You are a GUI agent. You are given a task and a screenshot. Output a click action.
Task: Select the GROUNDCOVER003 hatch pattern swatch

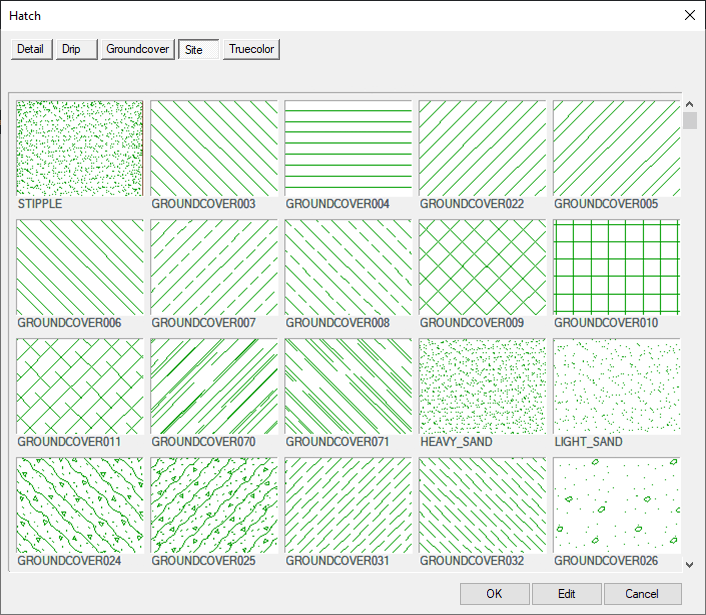click(214, 148)
